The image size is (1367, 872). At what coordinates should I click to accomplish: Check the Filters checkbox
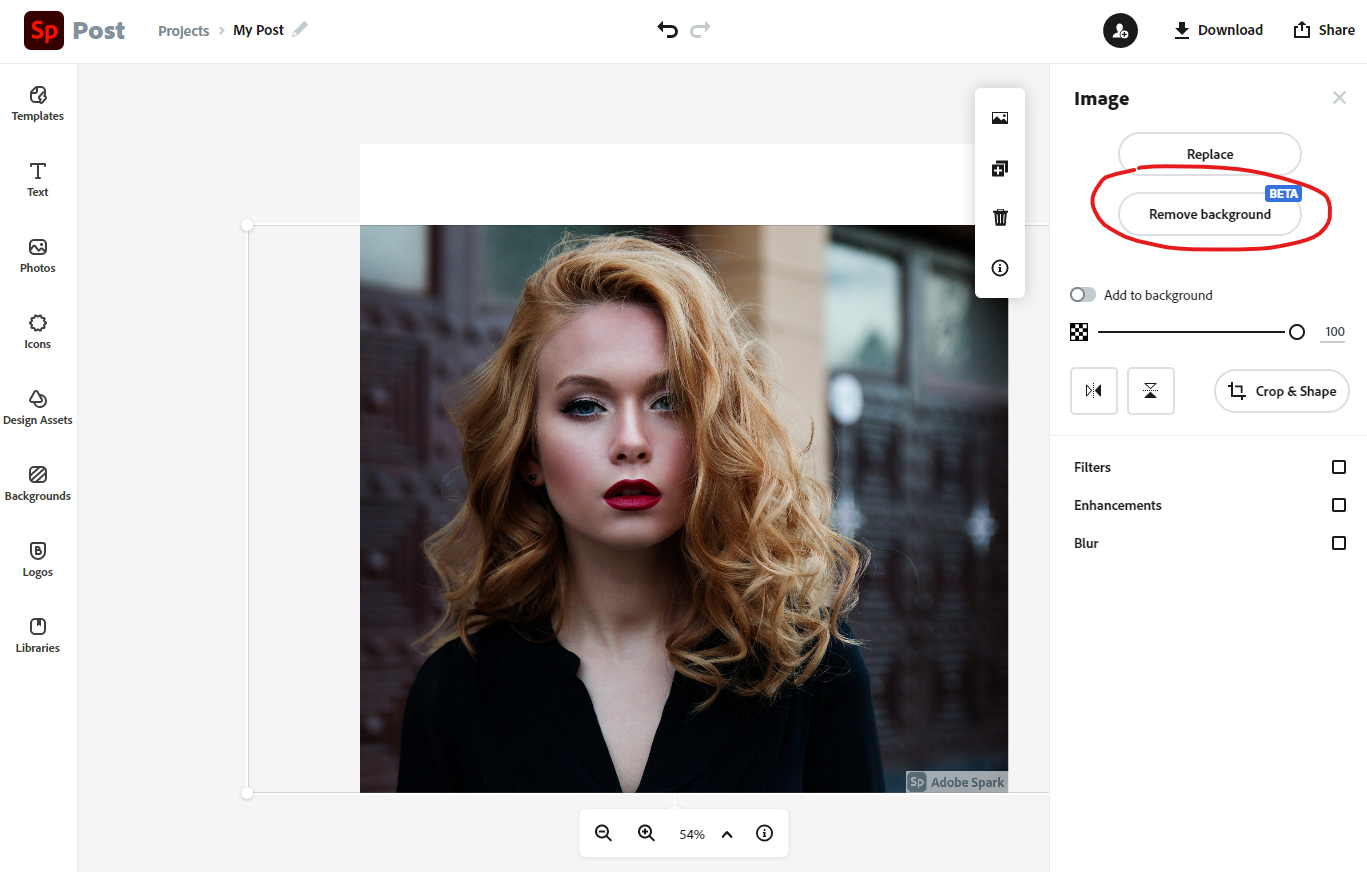1339,467
